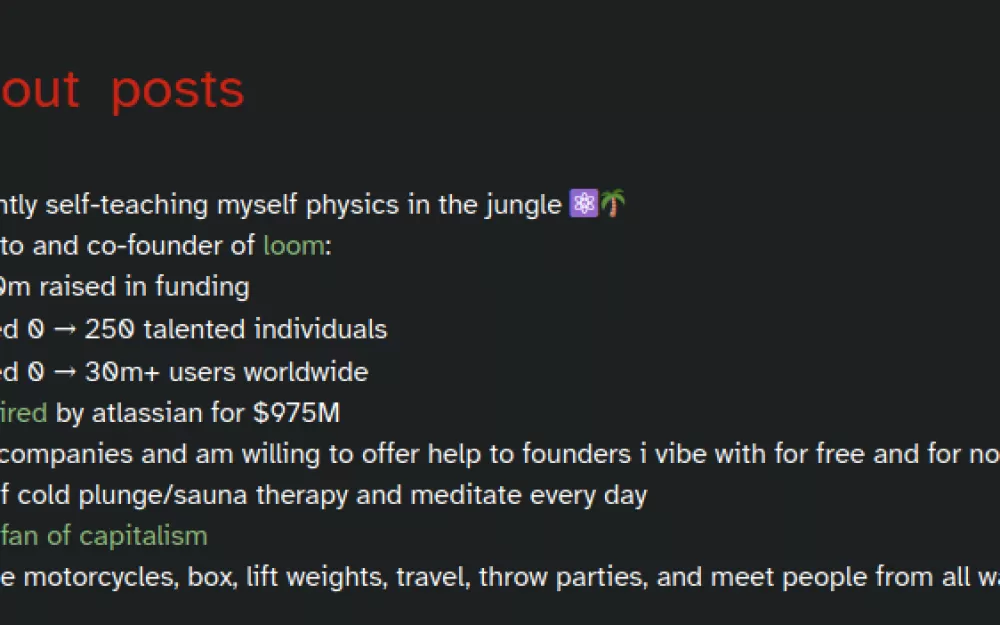Click the arrow before 30m+ users worldwide
This screenshot has width=1000, height=625.
click(64, 372)
